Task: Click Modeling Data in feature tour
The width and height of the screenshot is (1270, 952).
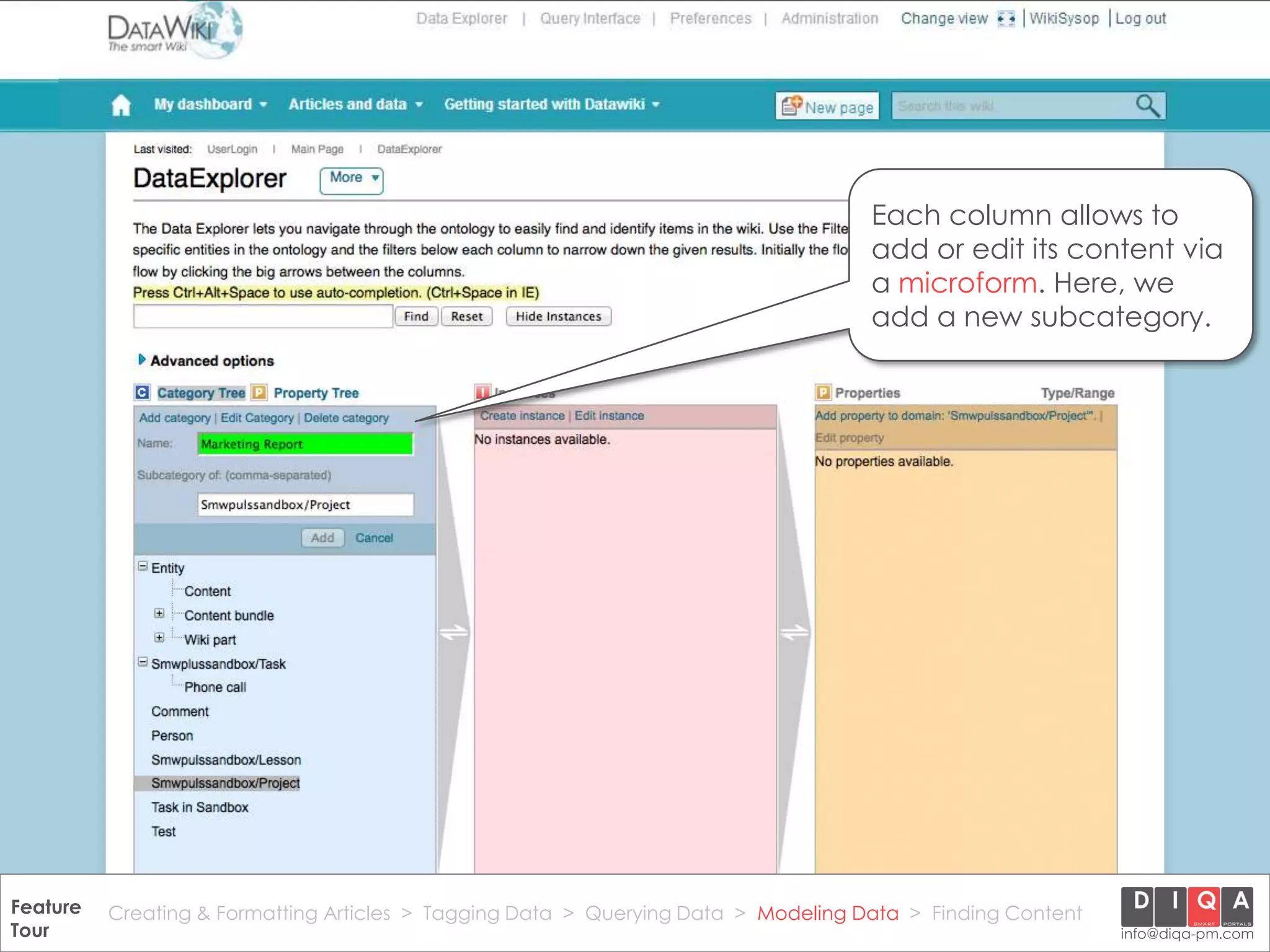Action: click(x=828, y=913)
